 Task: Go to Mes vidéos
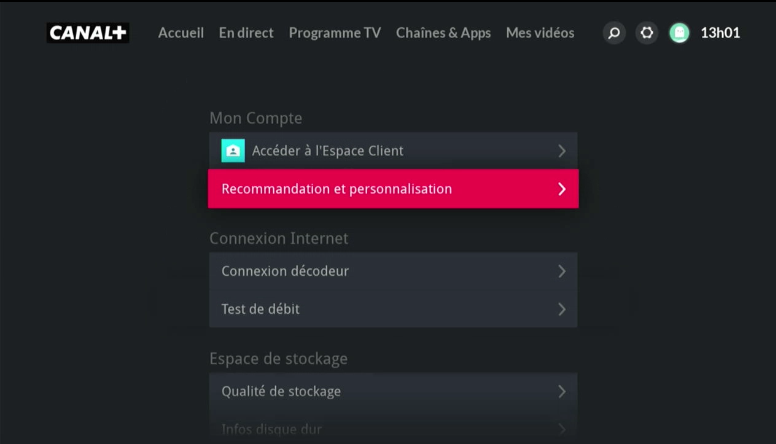(x=540, y=33)
